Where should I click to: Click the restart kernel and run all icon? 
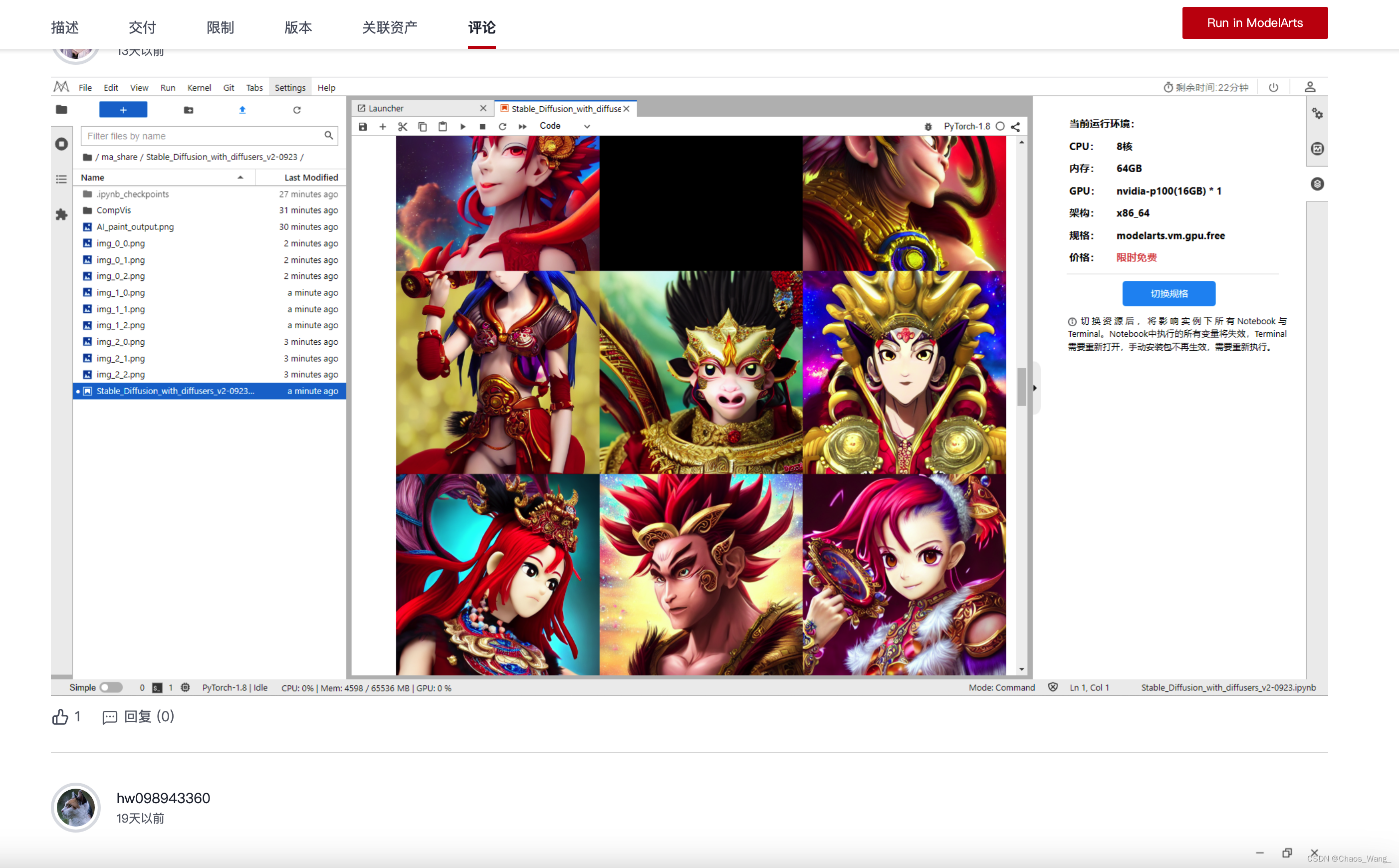(522, 126)
